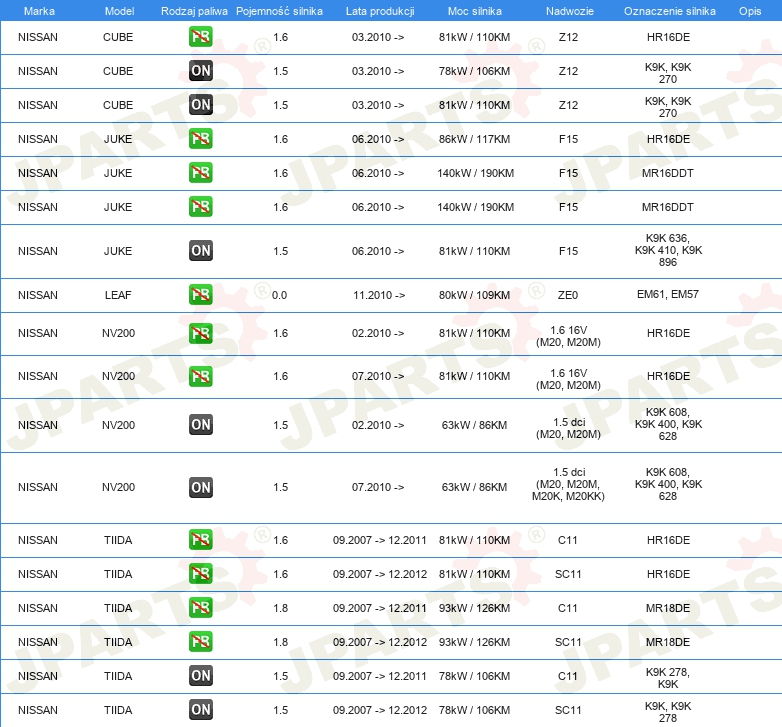
Task: Click the Marka column header
Action: pos(39,11)
